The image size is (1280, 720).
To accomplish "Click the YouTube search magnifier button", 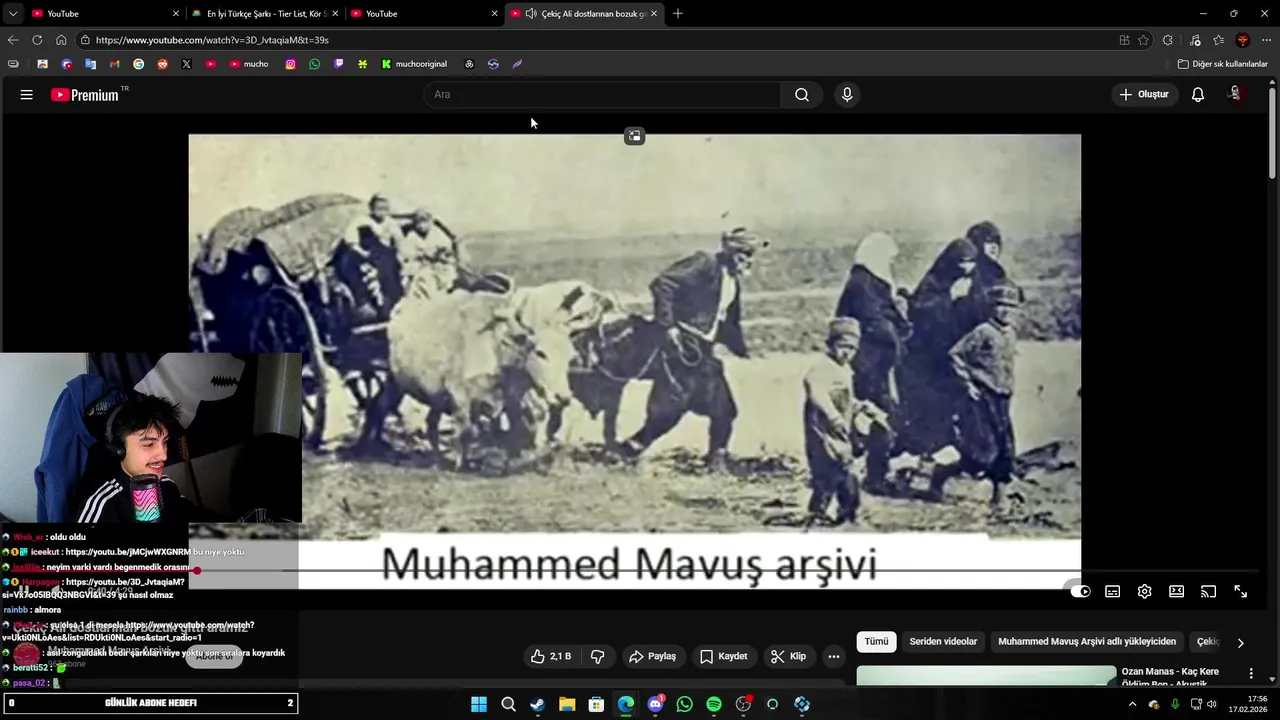I will pyautogui.click(x=802, y=95).
